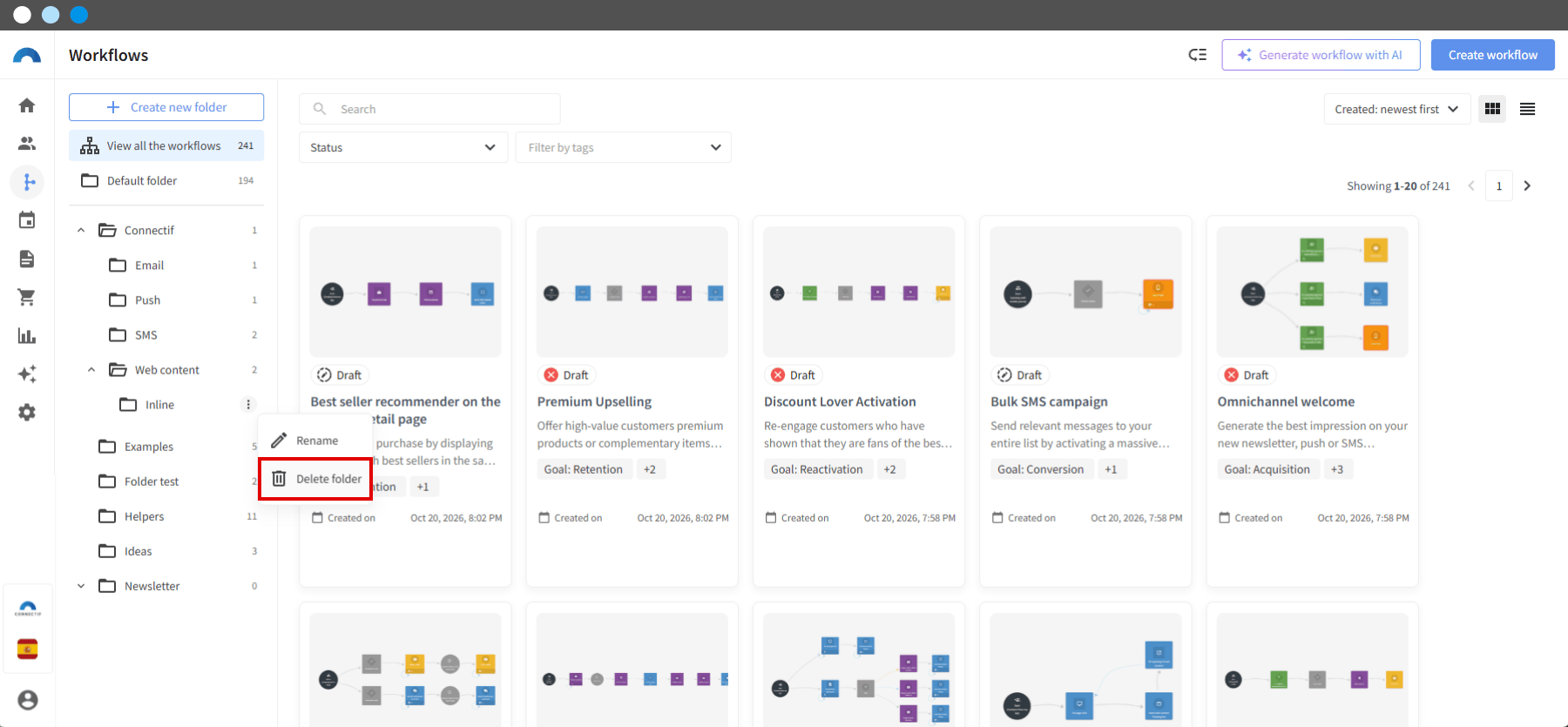Click the Goal: Conversion tag
Viewport: 1568px width, 727px height.
pos(1041,469)
